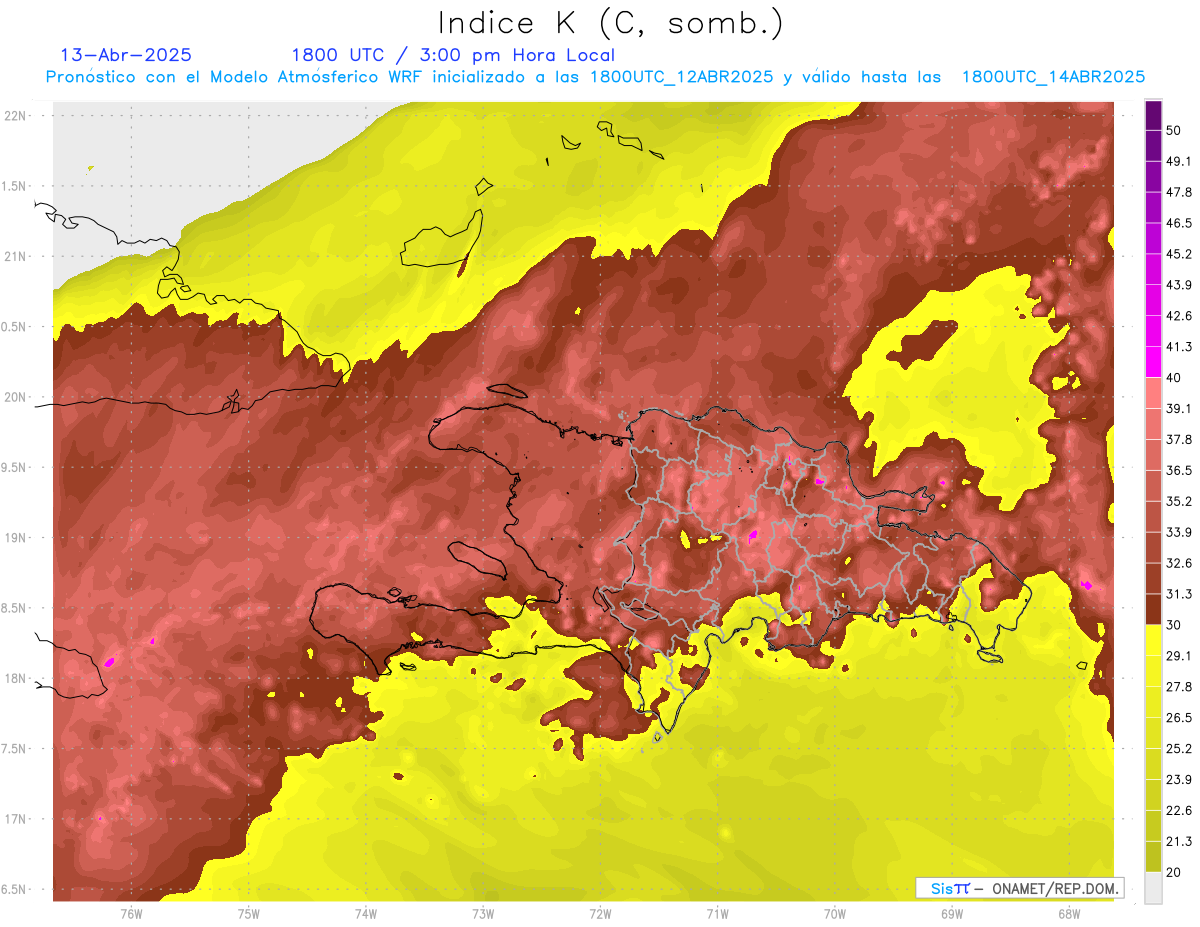Click the "18N" latitude label
1200x927 pixels.
(x=16, y=678)
